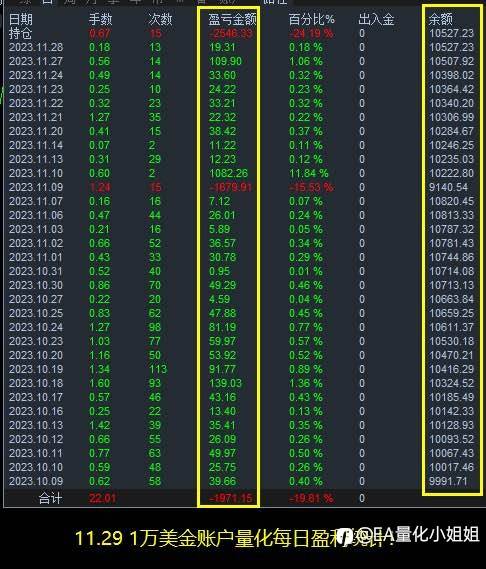
Task: Click the profit value 1082.26
Action: 229,173
